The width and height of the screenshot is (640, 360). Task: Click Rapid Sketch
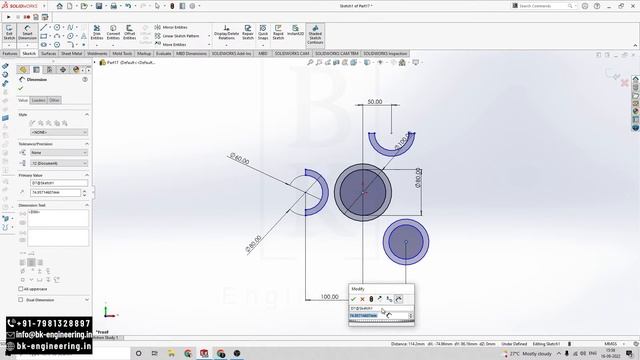pyautogui.click(x=278, y=32)
